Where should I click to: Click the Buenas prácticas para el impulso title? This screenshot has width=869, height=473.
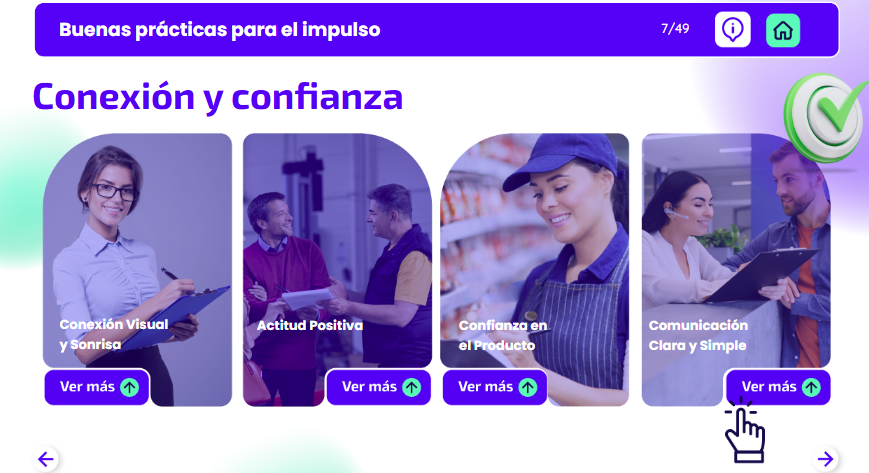pos(219,29)
